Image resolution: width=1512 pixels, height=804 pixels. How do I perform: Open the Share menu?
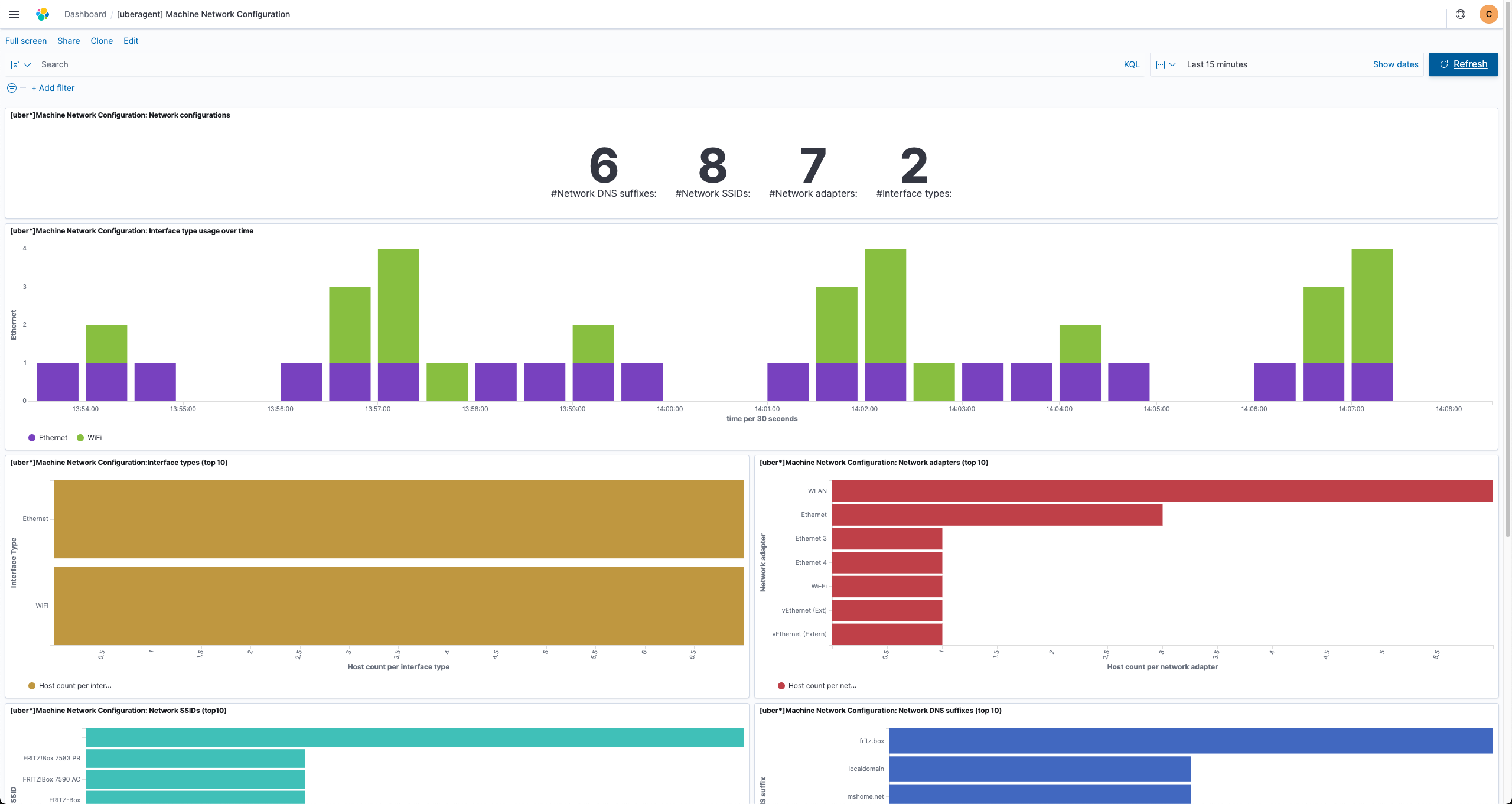pyautogui.click(x=69, y=41)
